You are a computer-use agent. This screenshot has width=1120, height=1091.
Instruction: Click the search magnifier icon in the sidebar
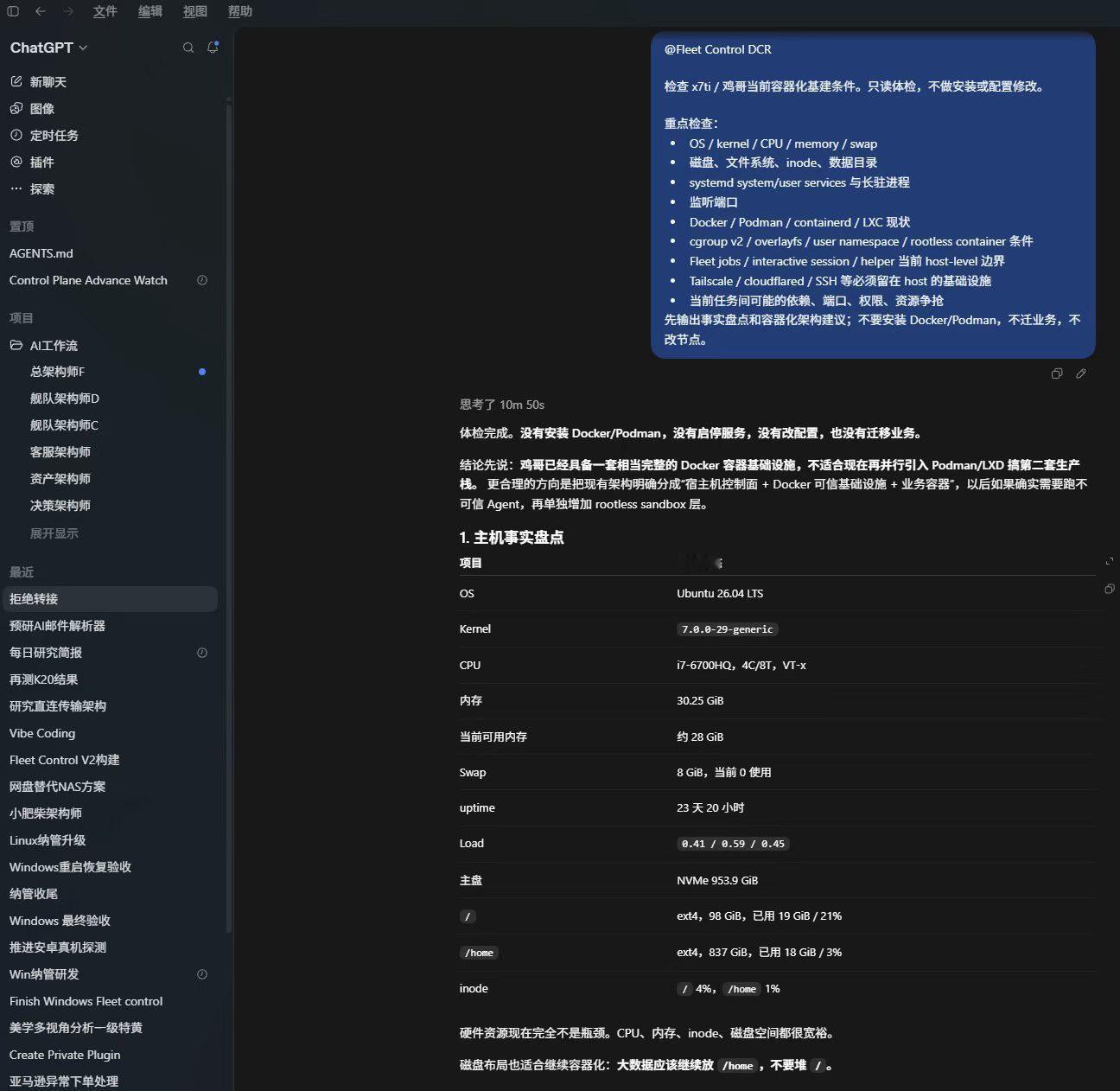click(x=188, y=48)
